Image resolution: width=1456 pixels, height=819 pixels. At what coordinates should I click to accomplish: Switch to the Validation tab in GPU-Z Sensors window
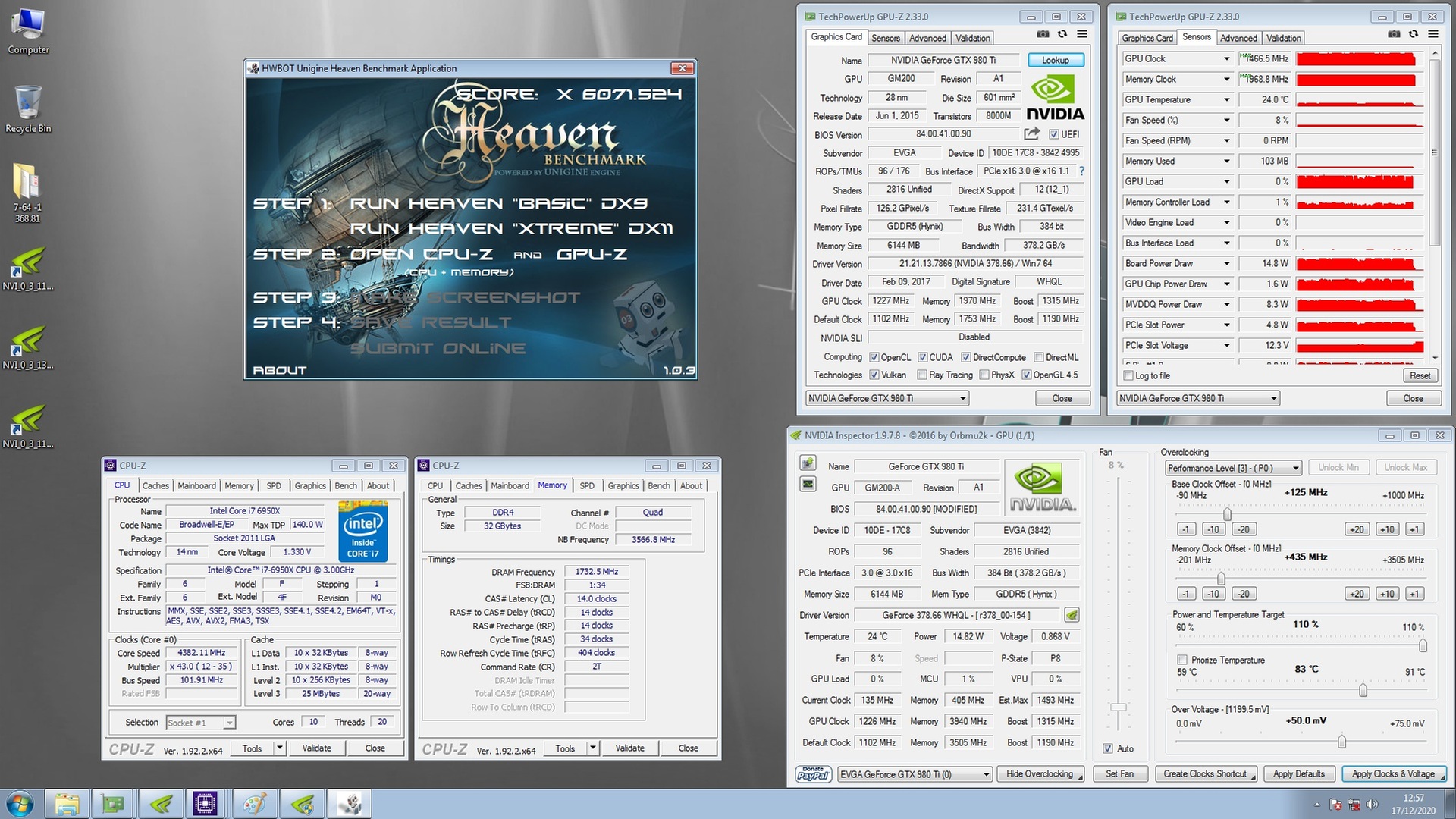coord(1283,38)
